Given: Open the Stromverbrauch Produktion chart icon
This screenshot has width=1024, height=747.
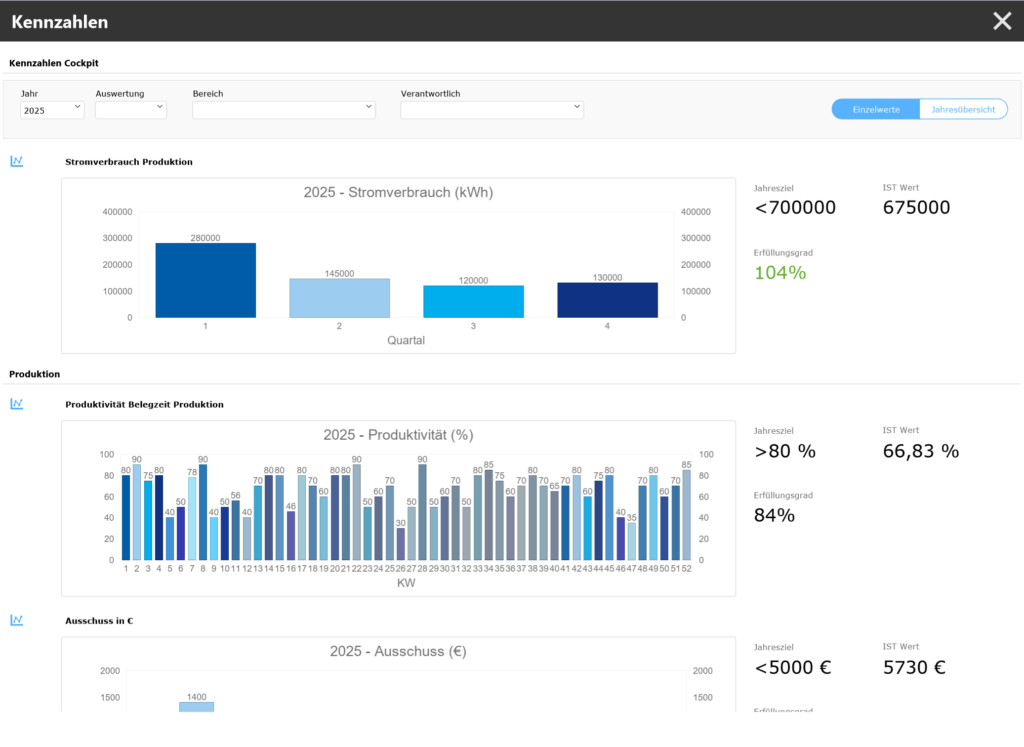Looking at the screenshot, I should 16,161.
